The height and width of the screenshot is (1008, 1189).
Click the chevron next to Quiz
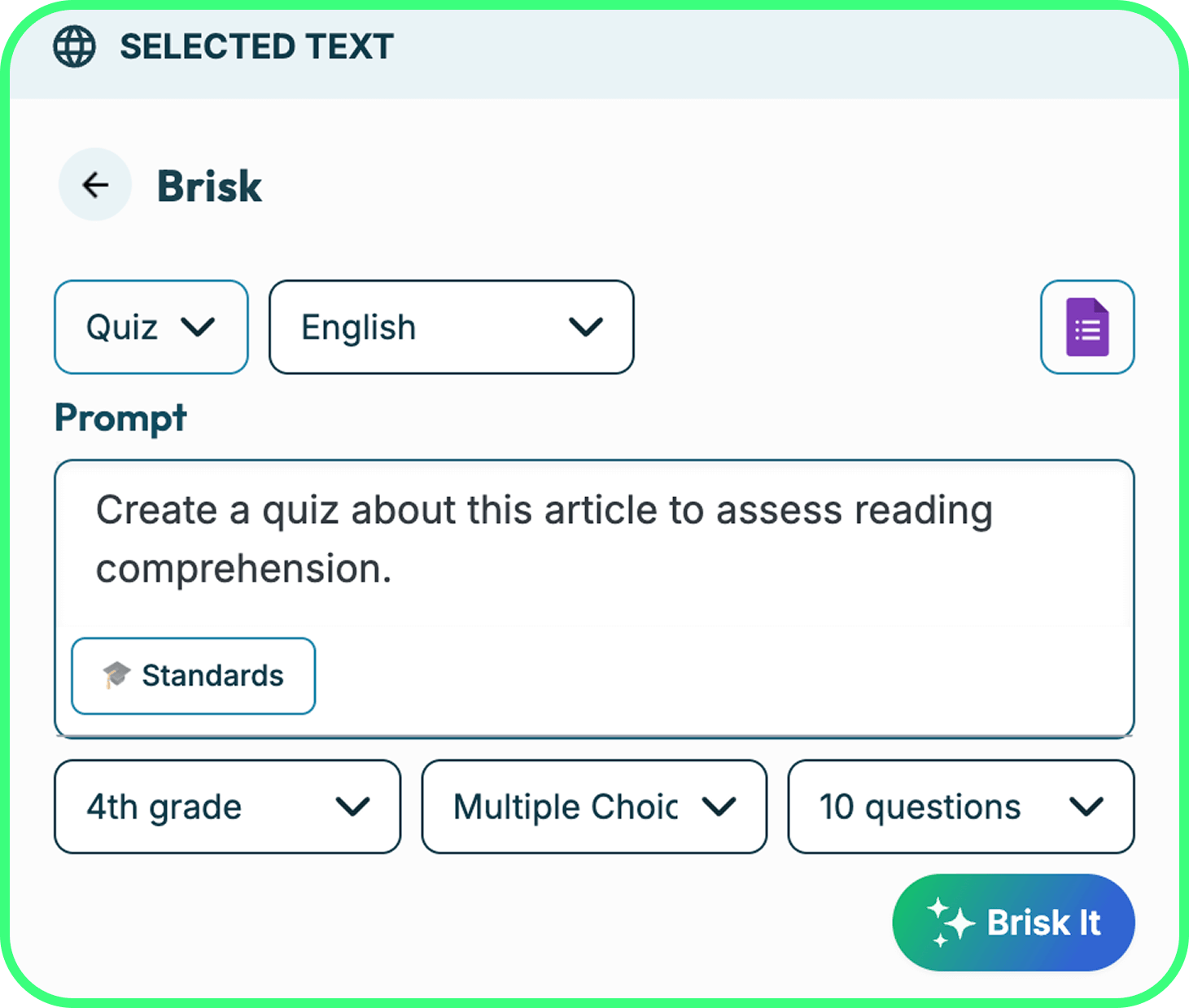pyautogui.click(x=198, y=327)
